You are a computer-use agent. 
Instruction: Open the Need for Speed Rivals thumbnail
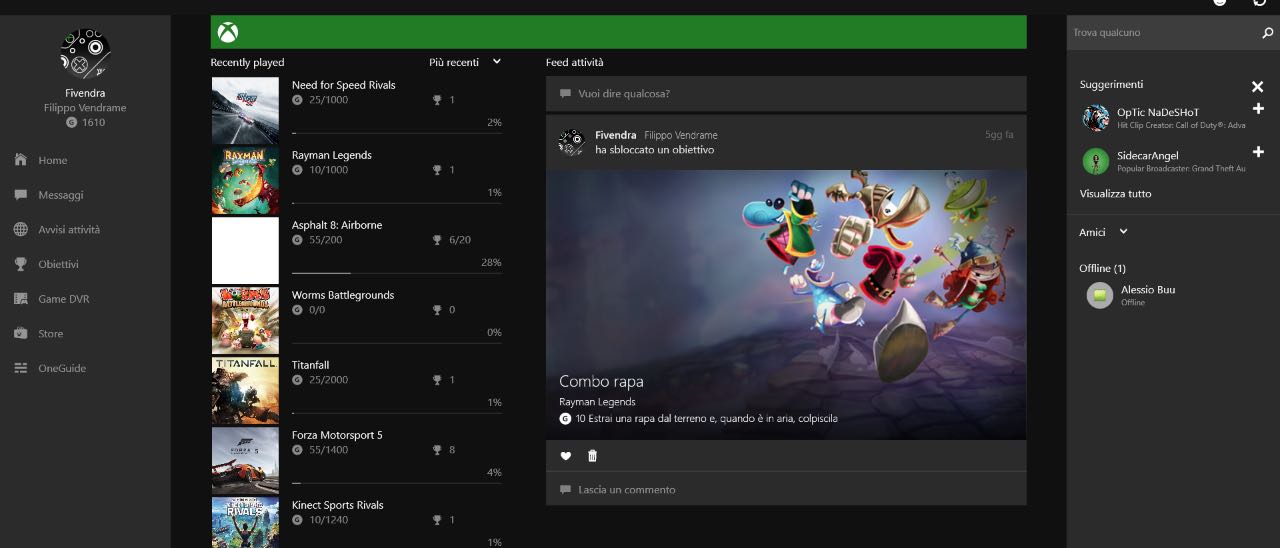pos(245,110)
